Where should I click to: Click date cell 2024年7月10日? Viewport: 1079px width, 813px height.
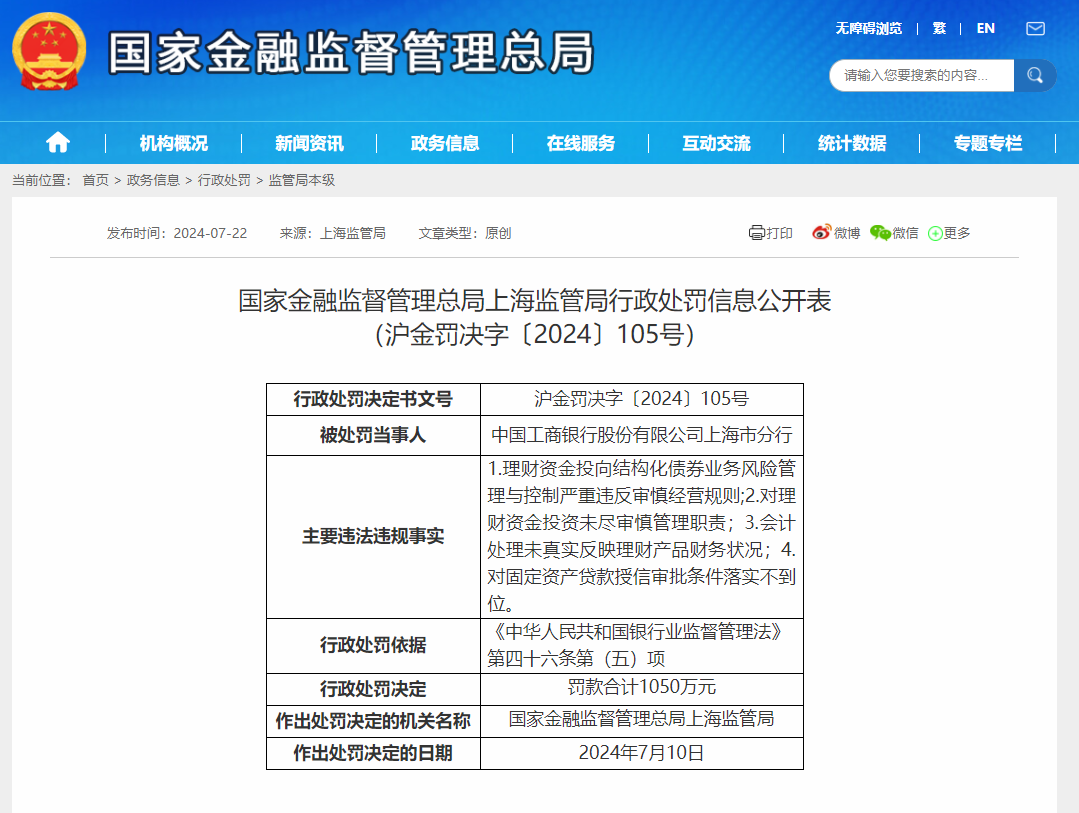tap(641, 753)
